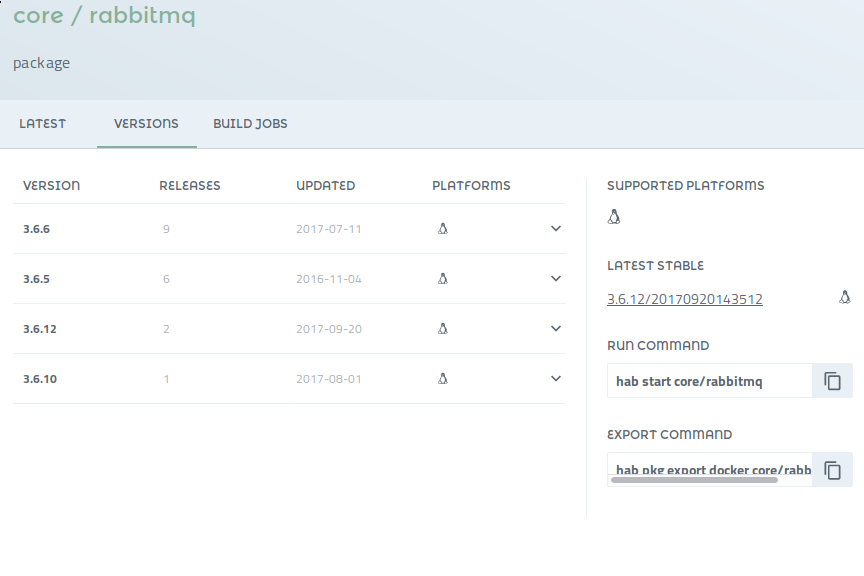Click releases count 9 for 3.6.6
Screen dimensions: 864x576
pyautogui.click(x=166, y=229)
